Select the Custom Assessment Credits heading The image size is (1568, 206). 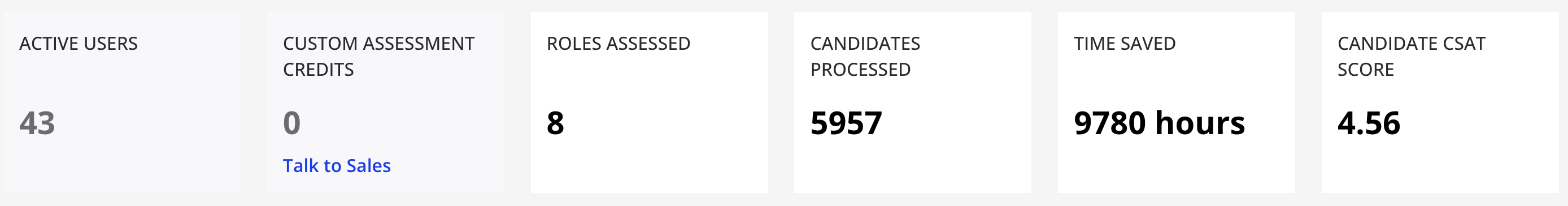tap(378, 57)
